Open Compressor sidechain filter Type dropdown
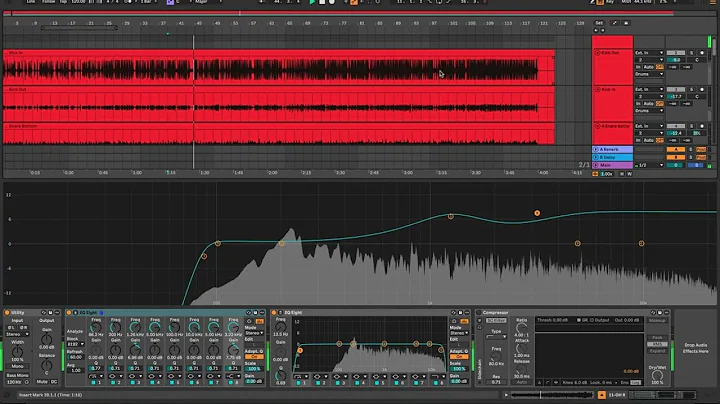The image size is (720, 404). [x=496, y=337]
